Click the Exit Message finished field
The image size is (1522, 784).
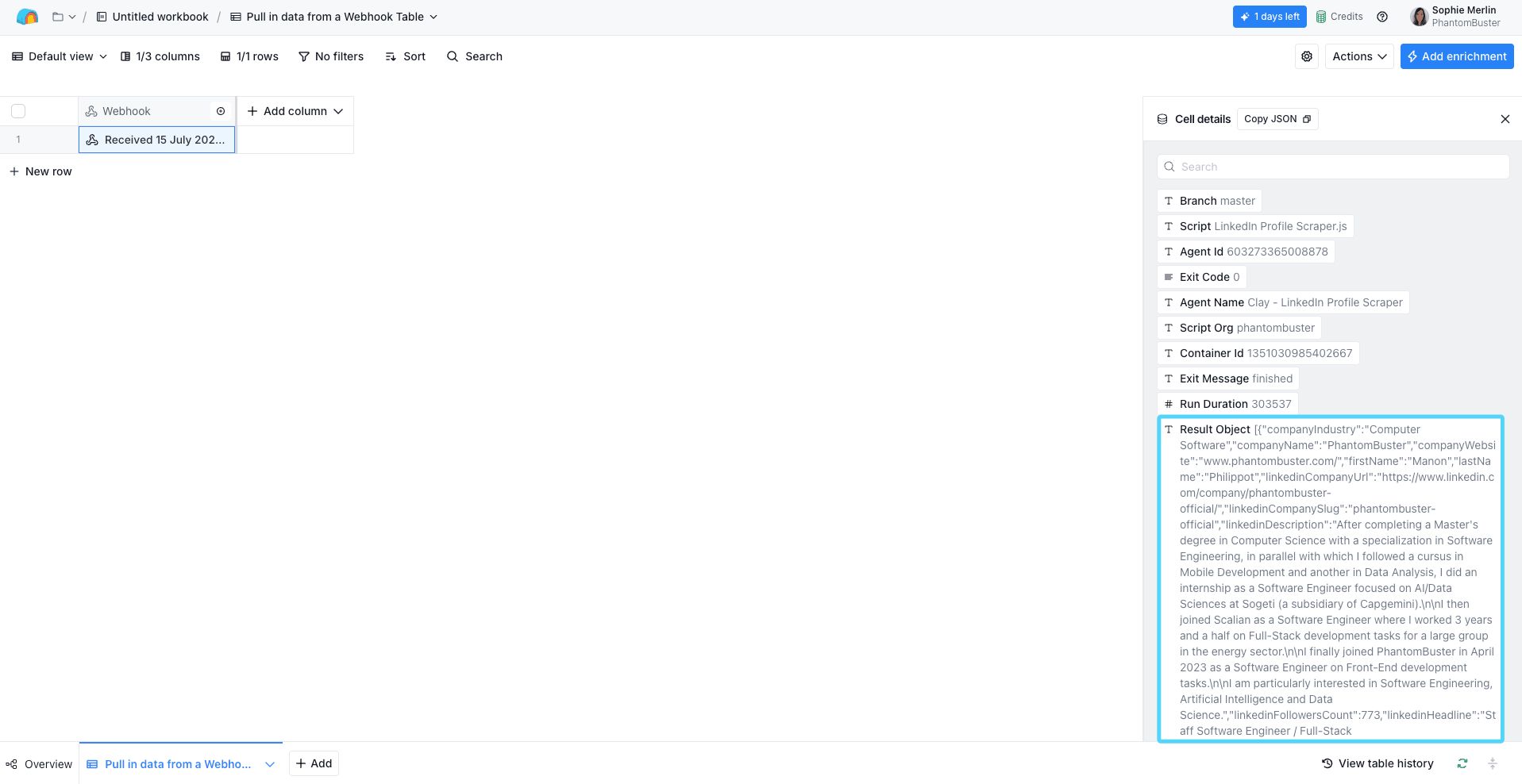tap(1228, 379)
